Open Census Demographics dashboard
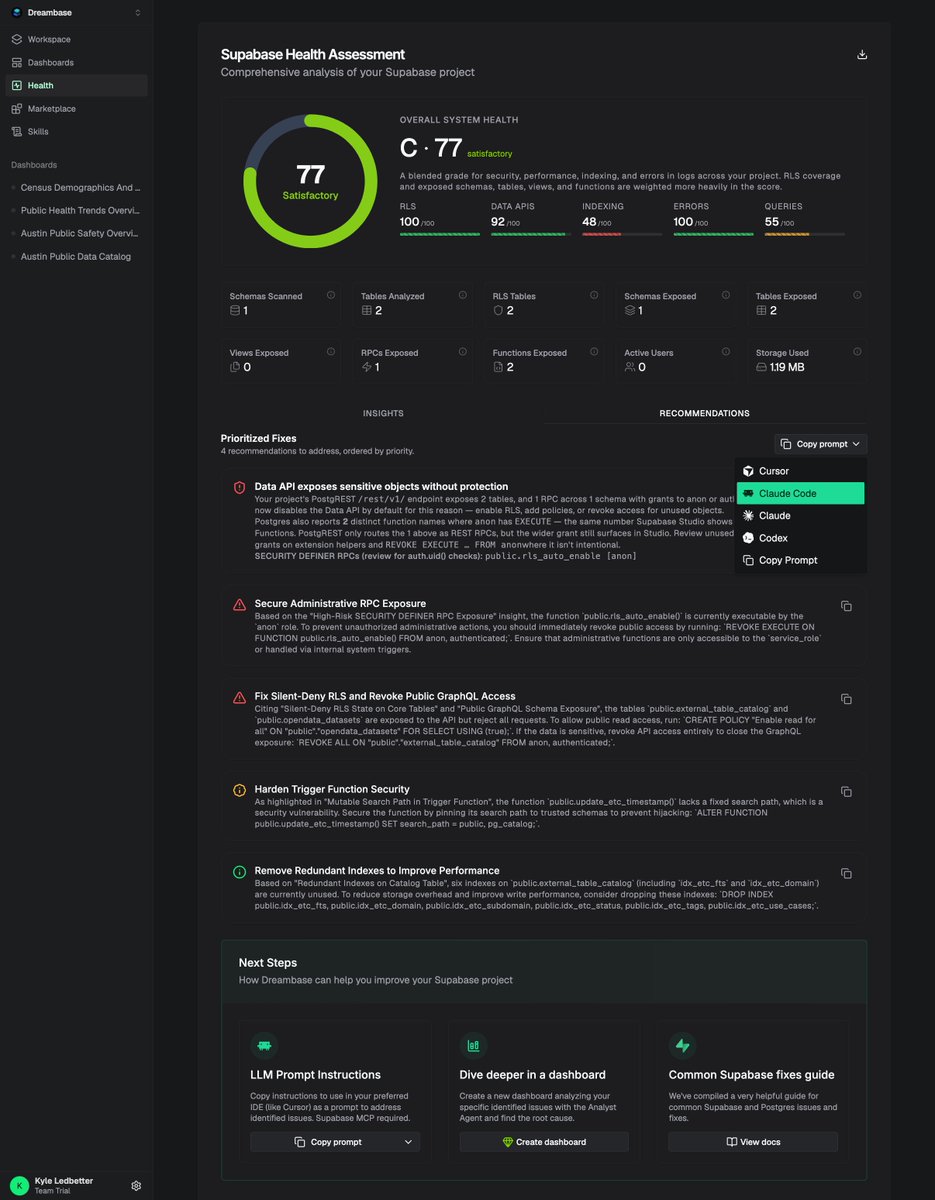This screenshot has width=935, height=1200. point(80,187)
